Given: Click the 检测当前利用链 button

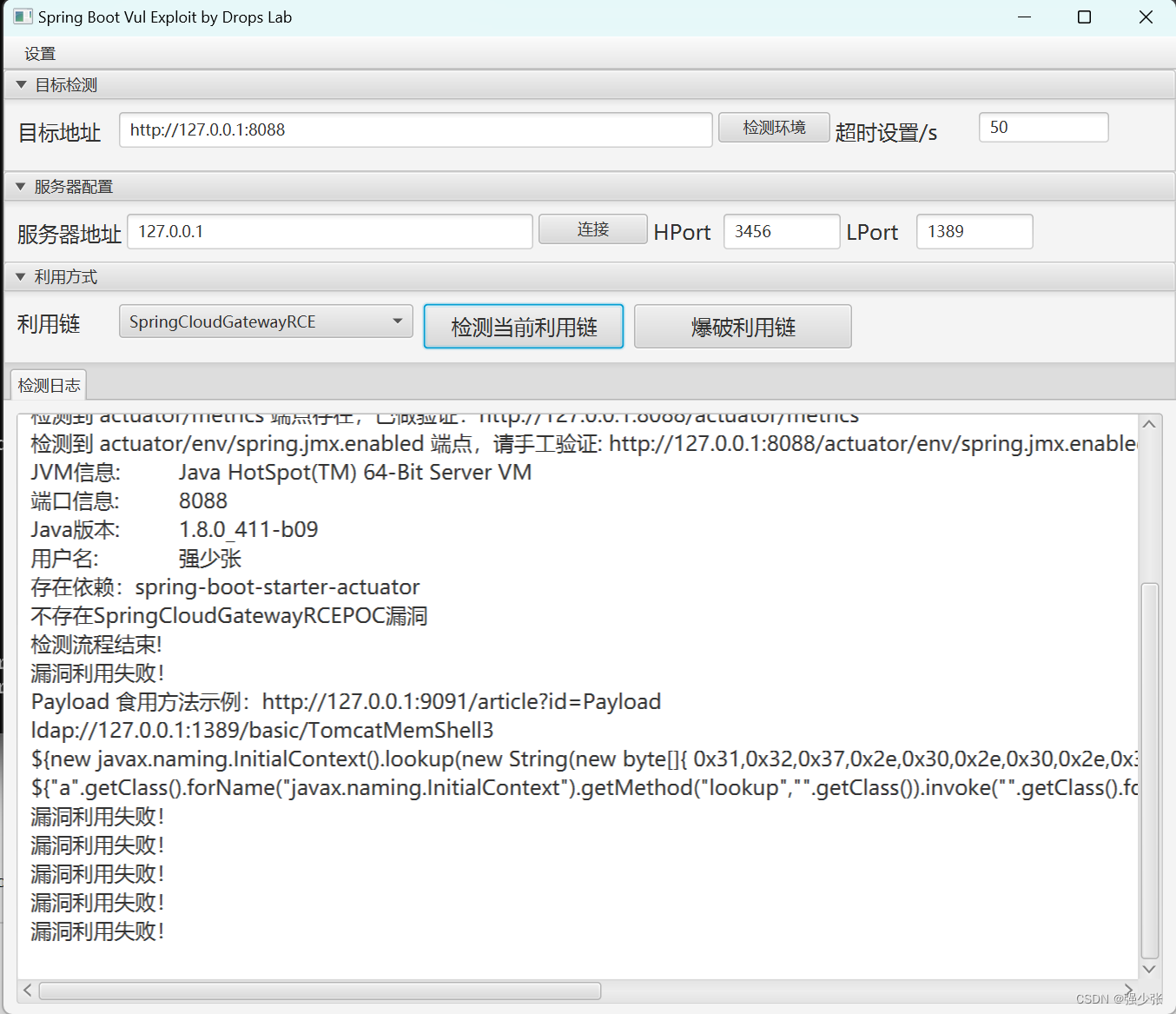Looking at the screenshot, I should coord(524,327).
